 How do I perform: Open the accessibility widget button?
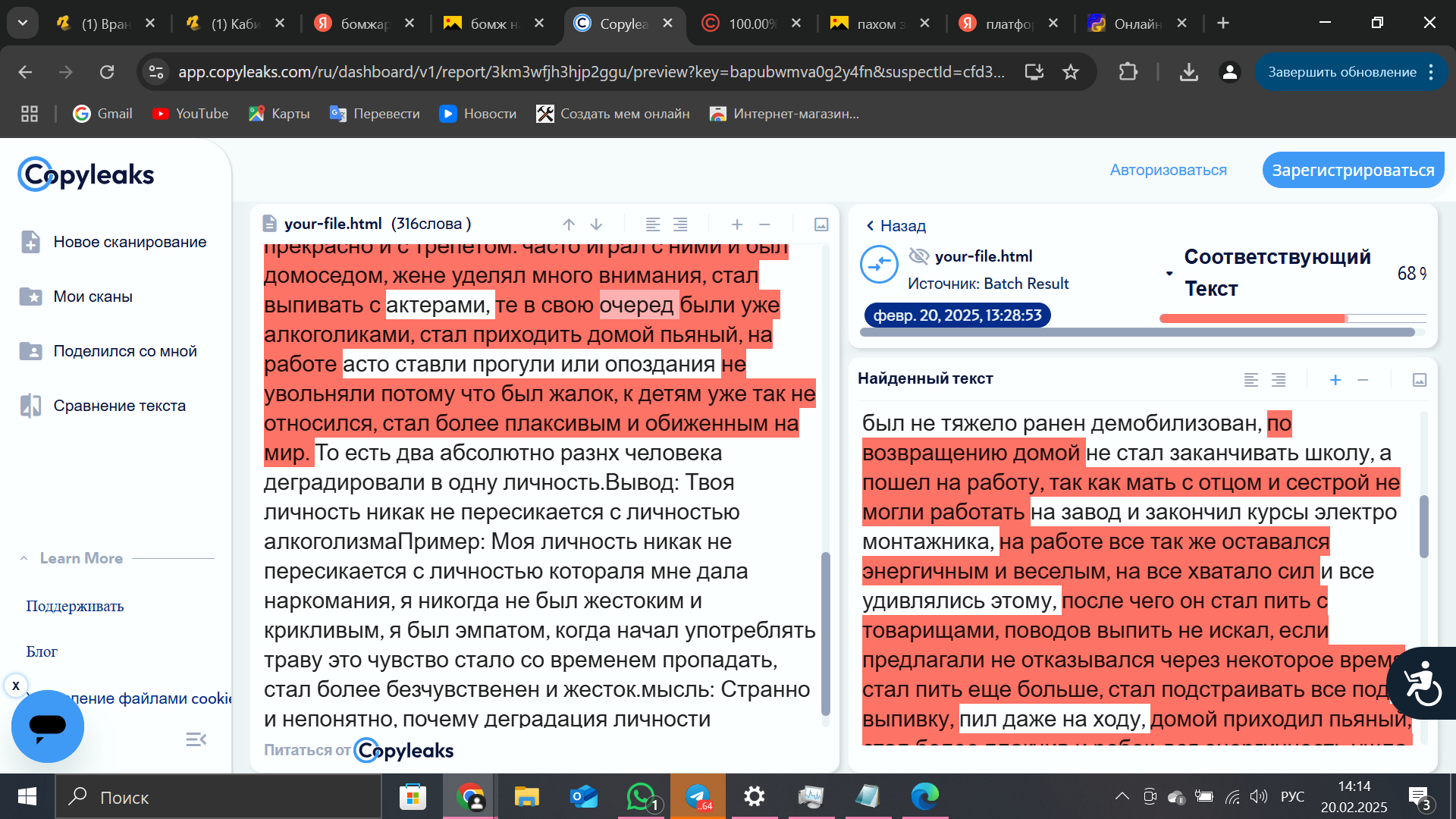coord(1422,683)
